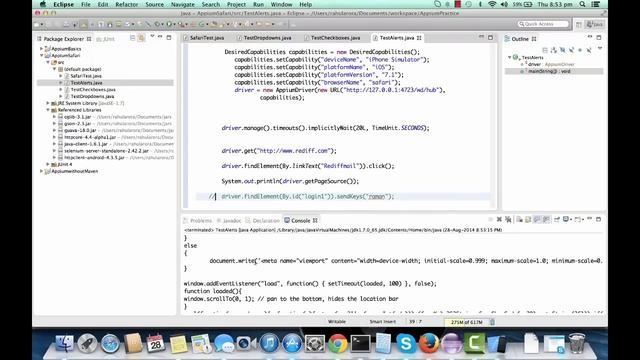
Task: Open Terminal from the Dock
Action: click(x=360, y=343)
